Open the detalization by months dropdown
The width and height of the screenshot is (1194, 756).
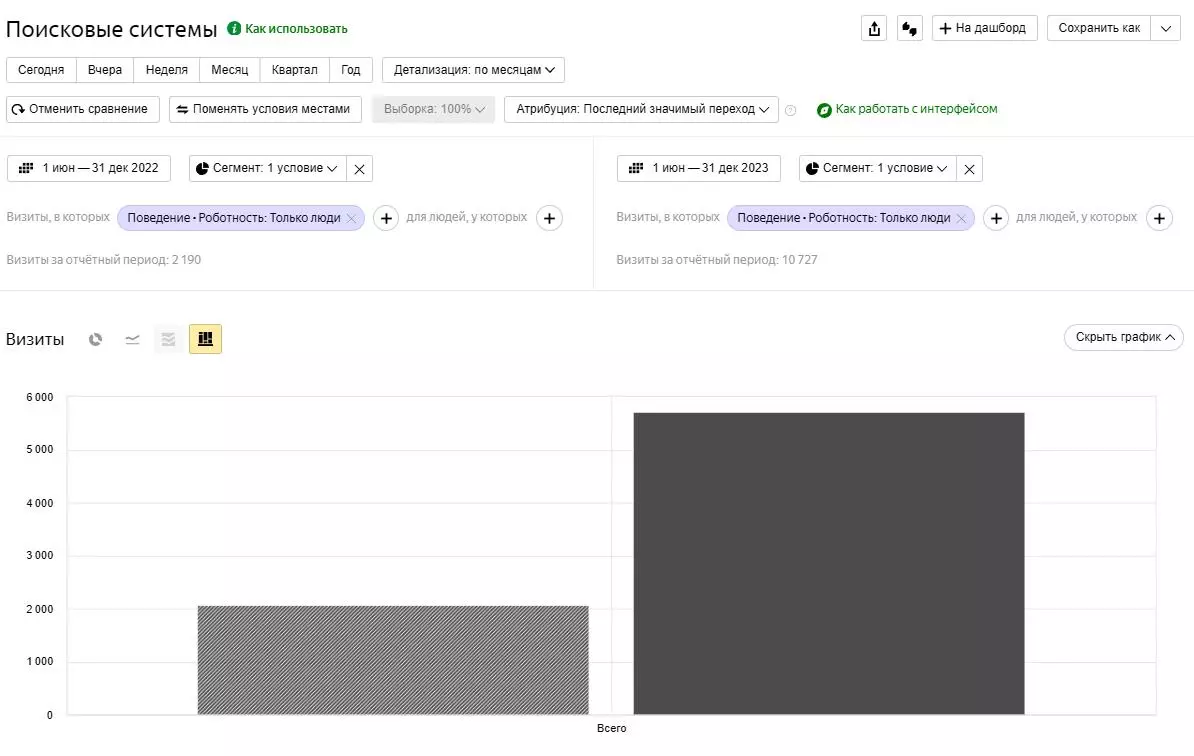click(473, 70)
